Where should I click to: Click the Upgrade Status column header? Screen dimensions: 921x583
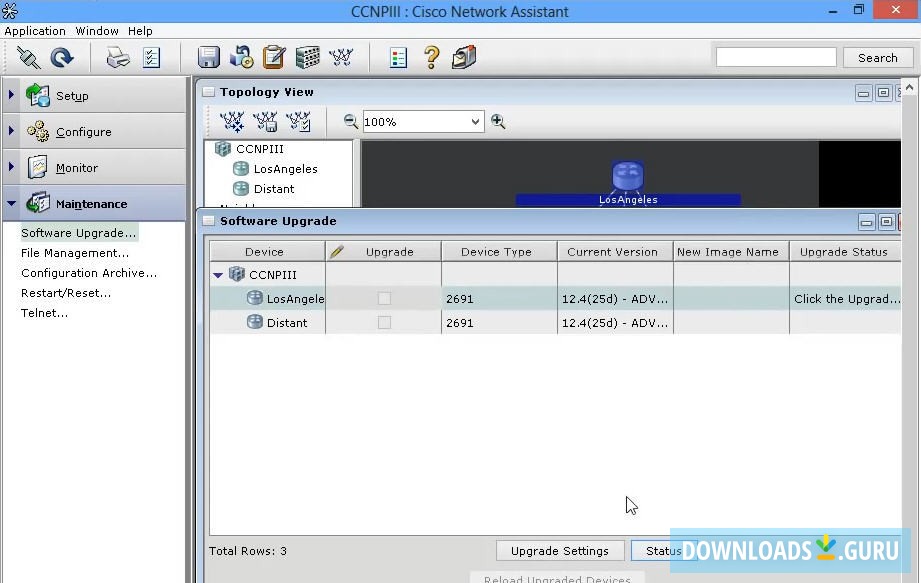[x=845, y=252]
